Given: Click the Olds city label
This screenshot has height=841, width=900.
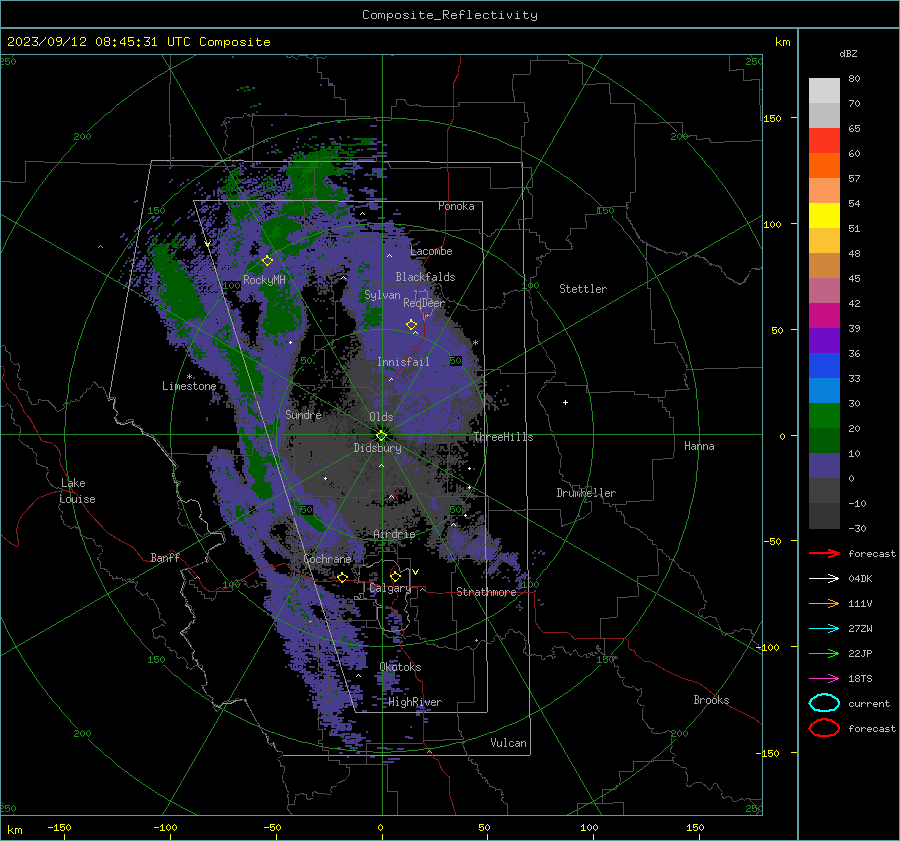Looking at the screenshot, I should coord(381,417).
